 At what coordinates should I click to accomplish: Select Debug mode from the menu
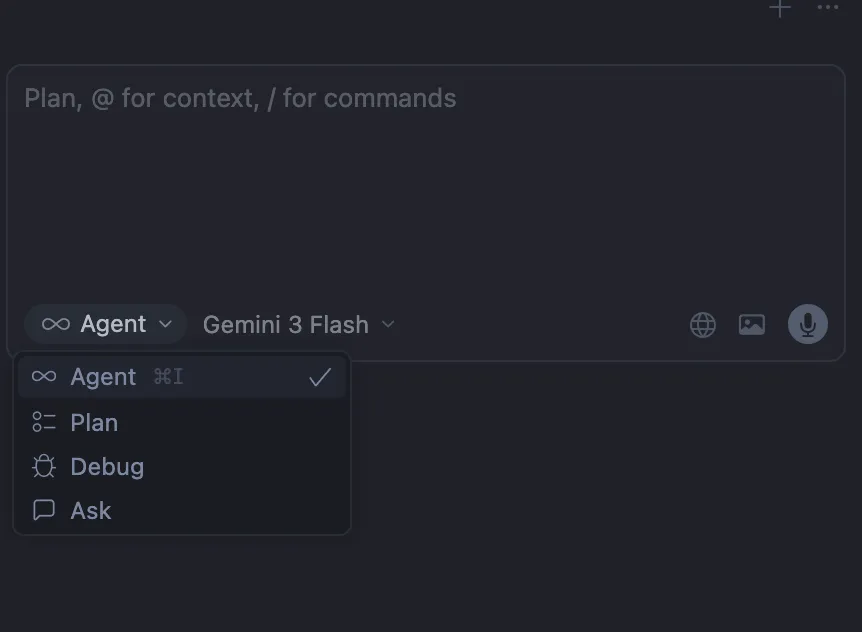tap(107, 467)
